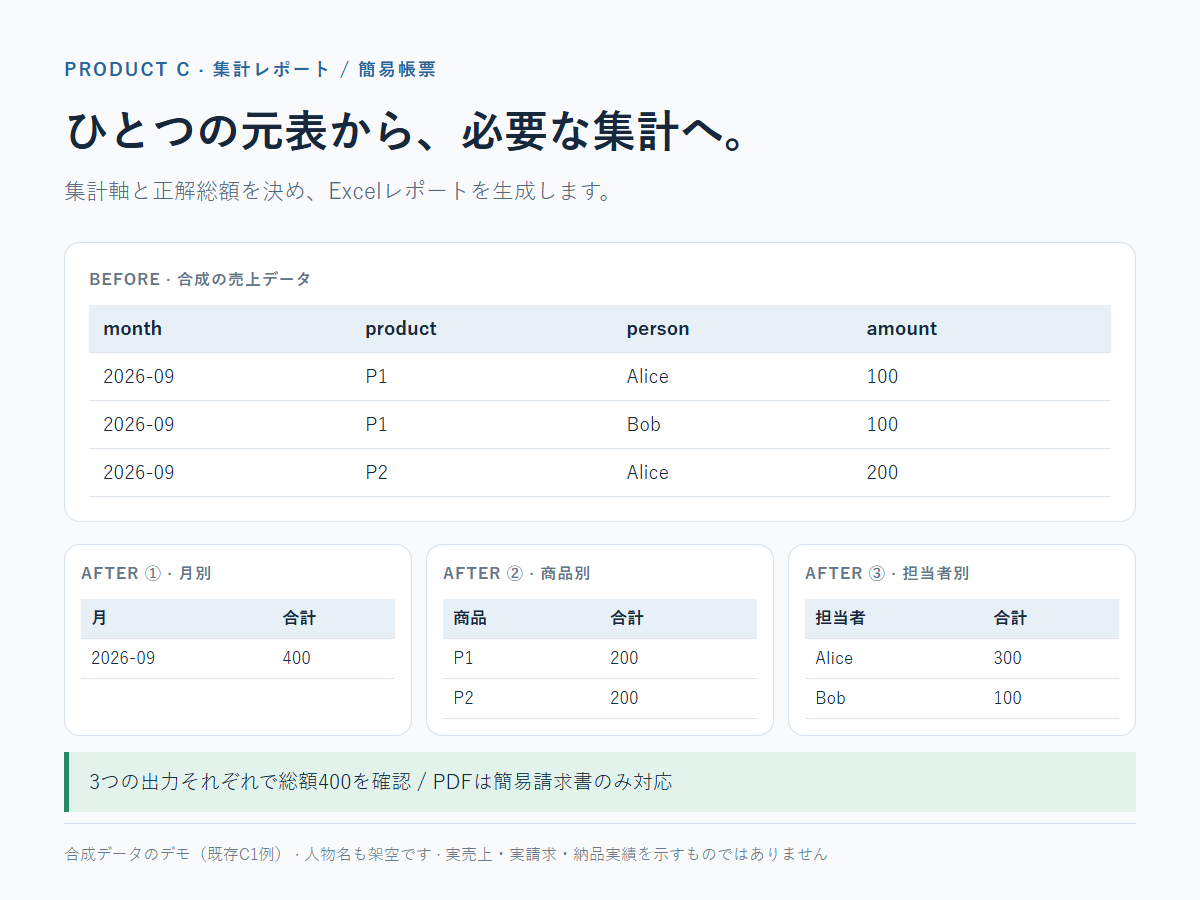
Task: Select the 'month' column header
Action: (132, 328)
